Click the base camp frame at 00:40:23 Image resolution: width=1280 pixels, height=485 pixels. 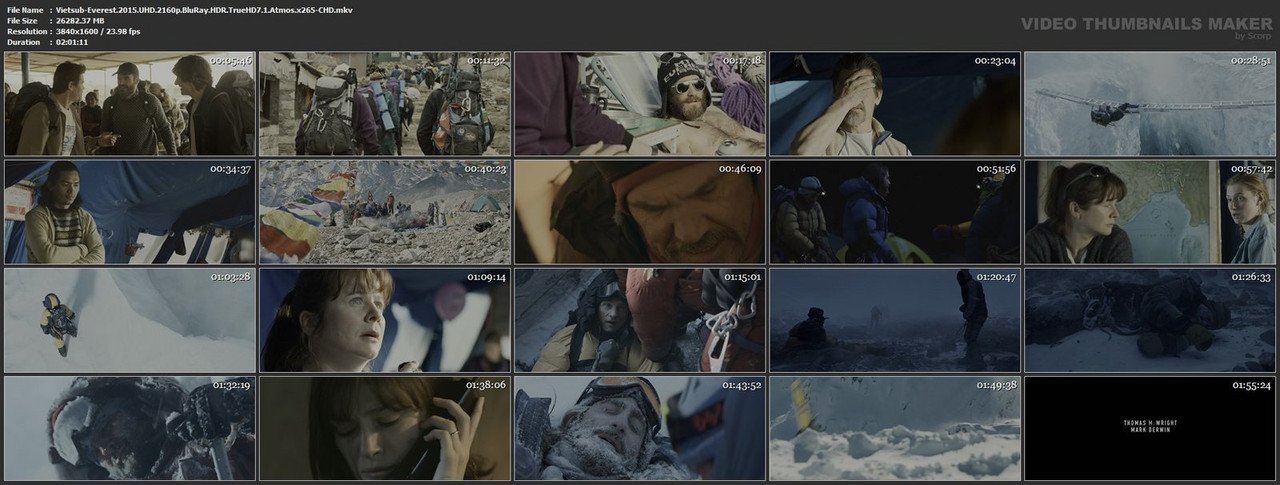tap(385, 212)
